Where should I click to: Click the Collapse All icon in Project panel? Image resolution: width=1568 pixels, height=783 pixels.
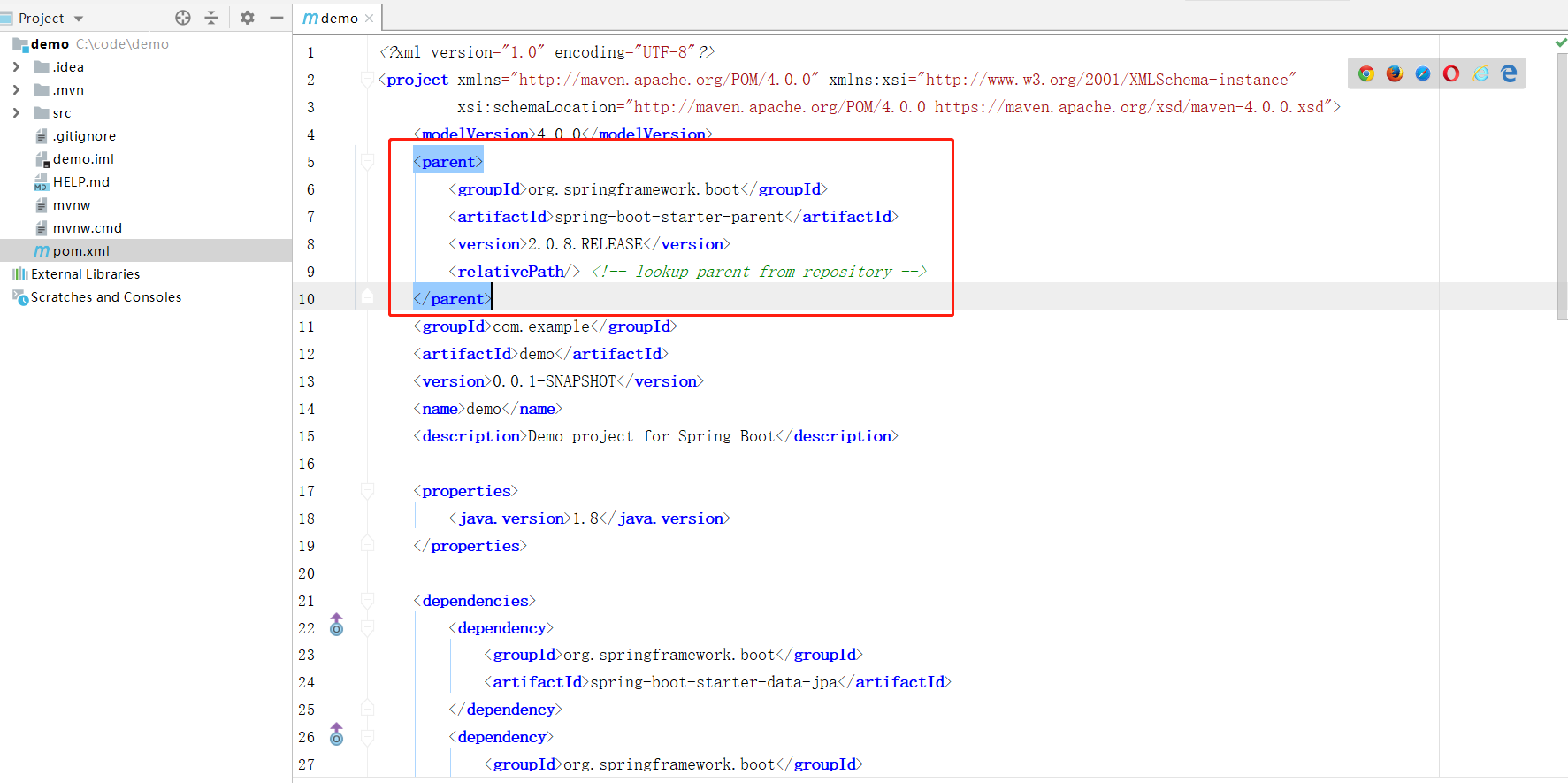click(211, 18)
